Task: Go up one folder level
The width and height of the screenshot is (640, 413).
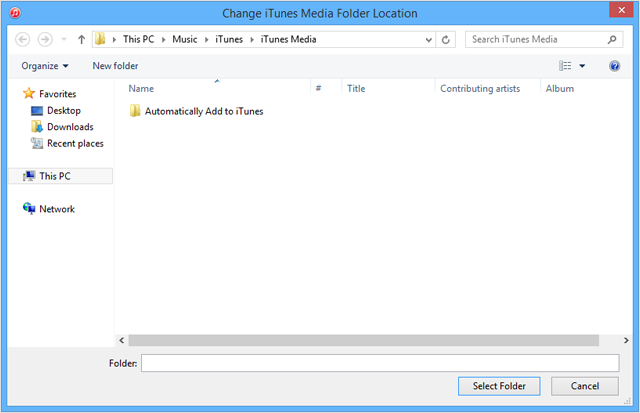Action: (81, 40)
